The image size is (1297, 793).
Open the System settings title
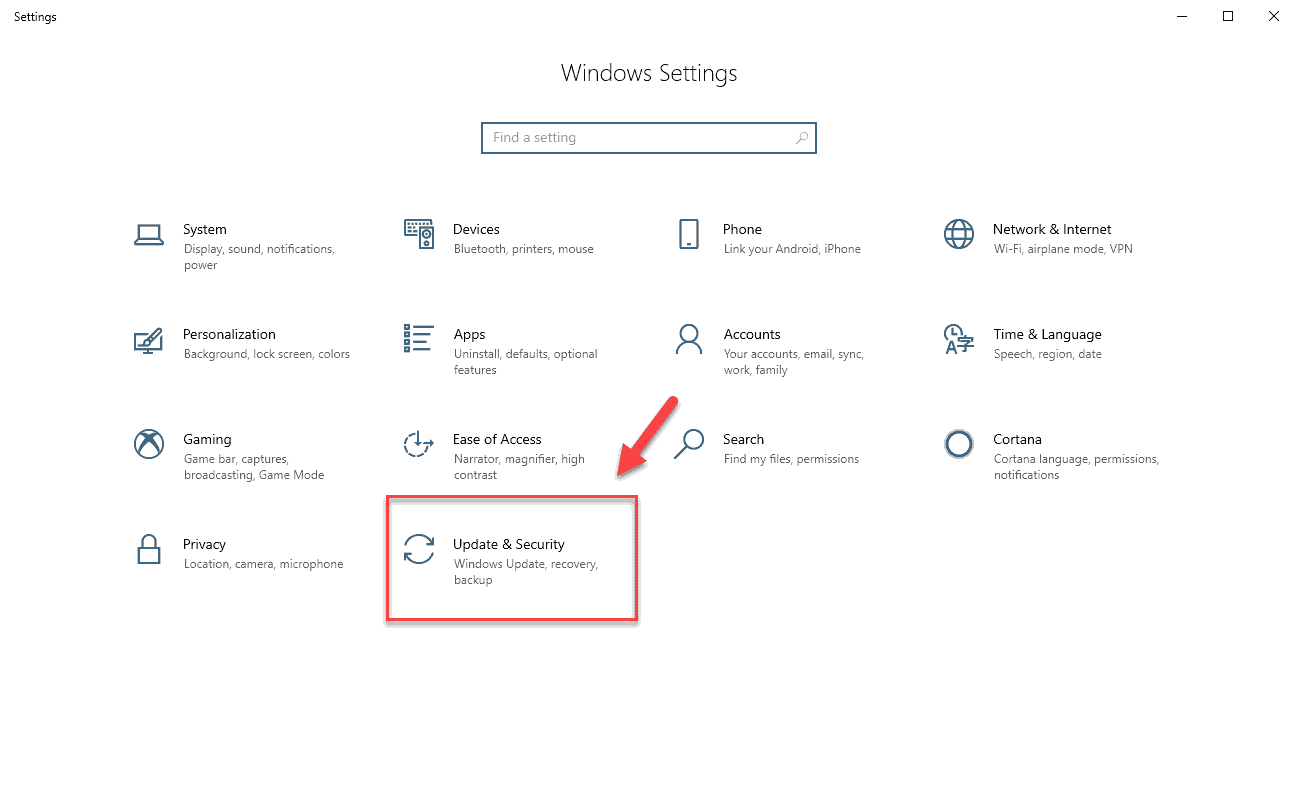205,229
